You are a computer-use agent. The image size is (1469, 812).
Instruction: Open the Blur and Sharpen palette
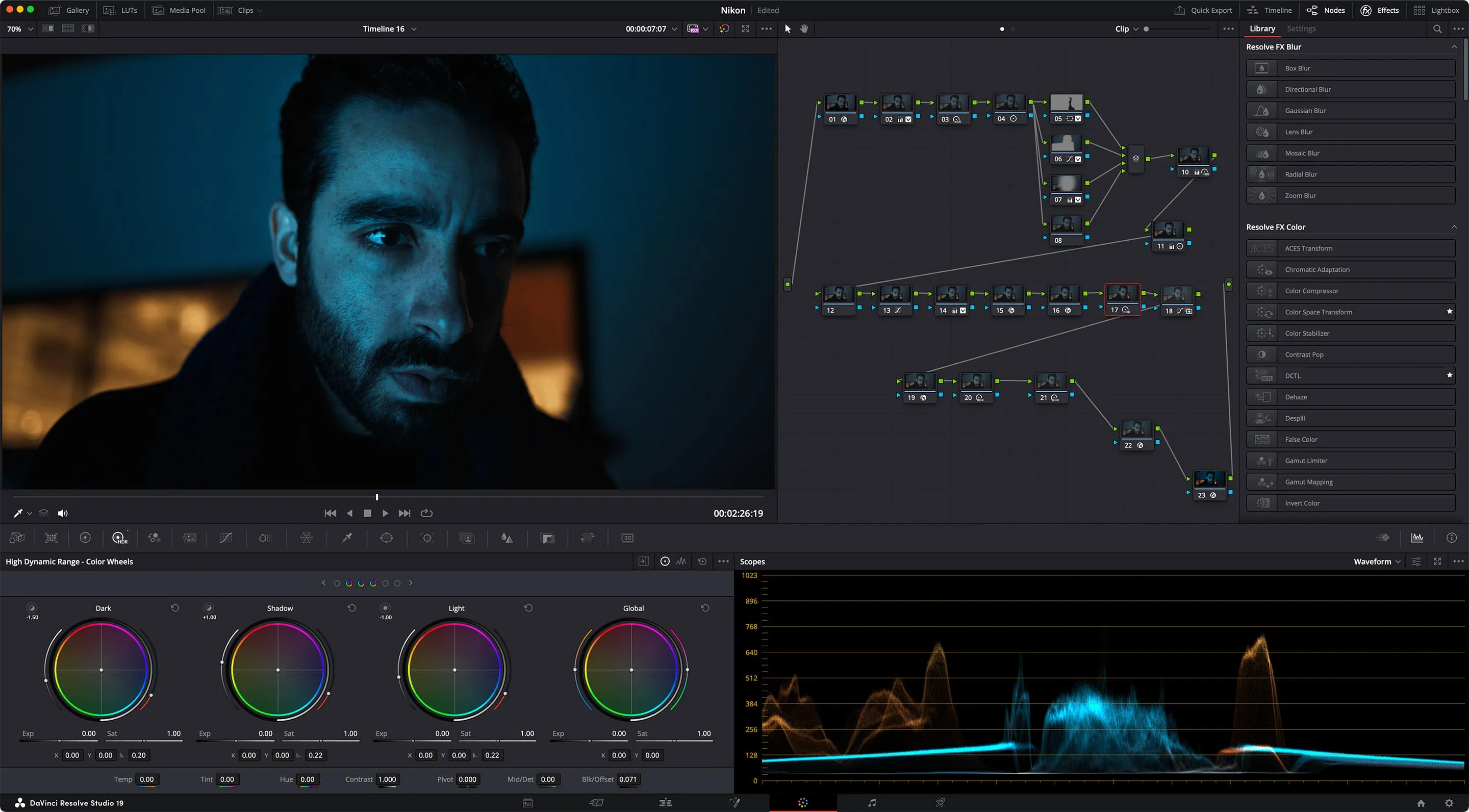pyautogui.click(x=506, y=538)
